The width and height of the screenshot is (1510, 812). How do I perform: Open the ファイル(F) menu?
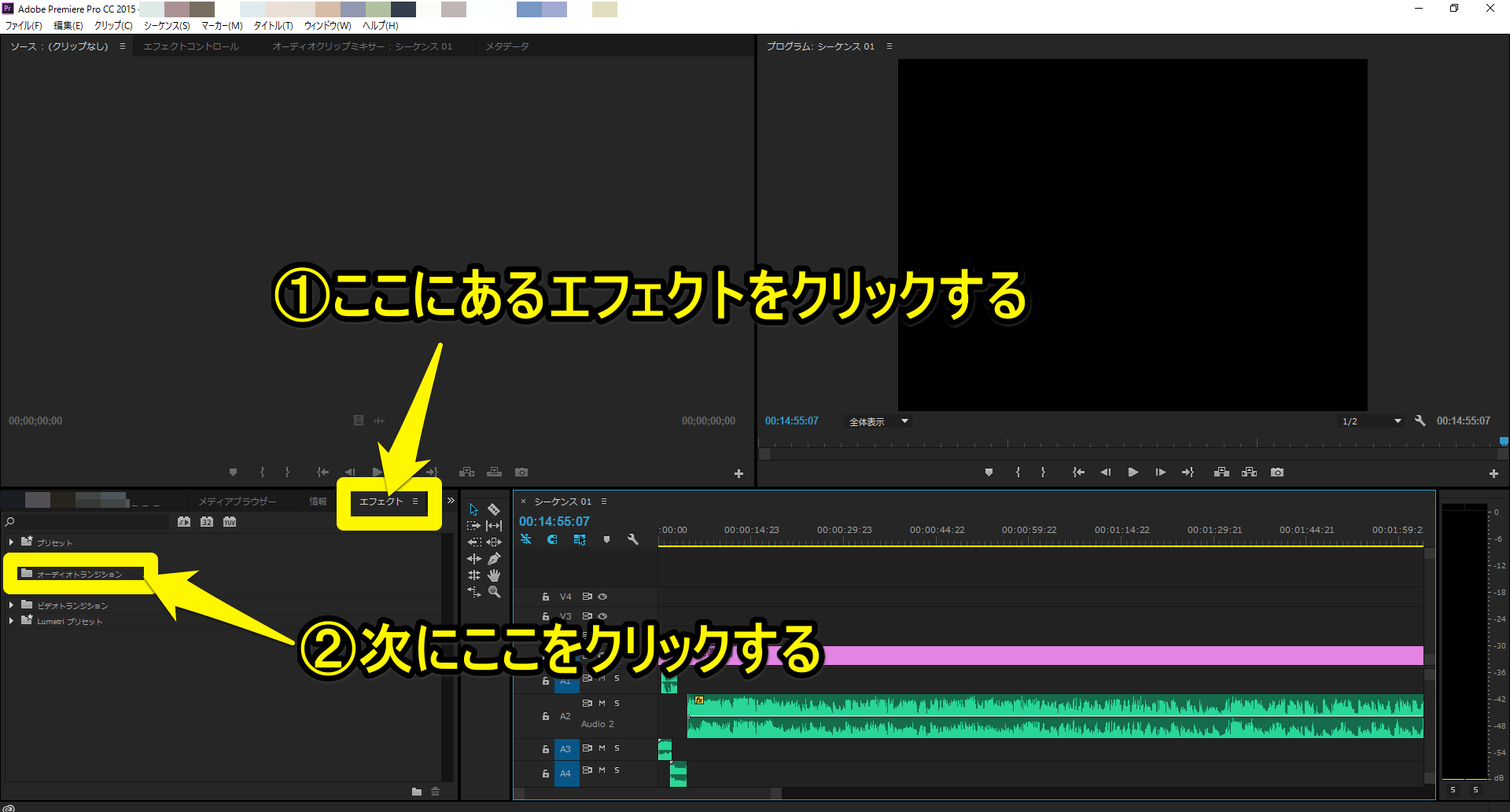click(x=24, y=25)
